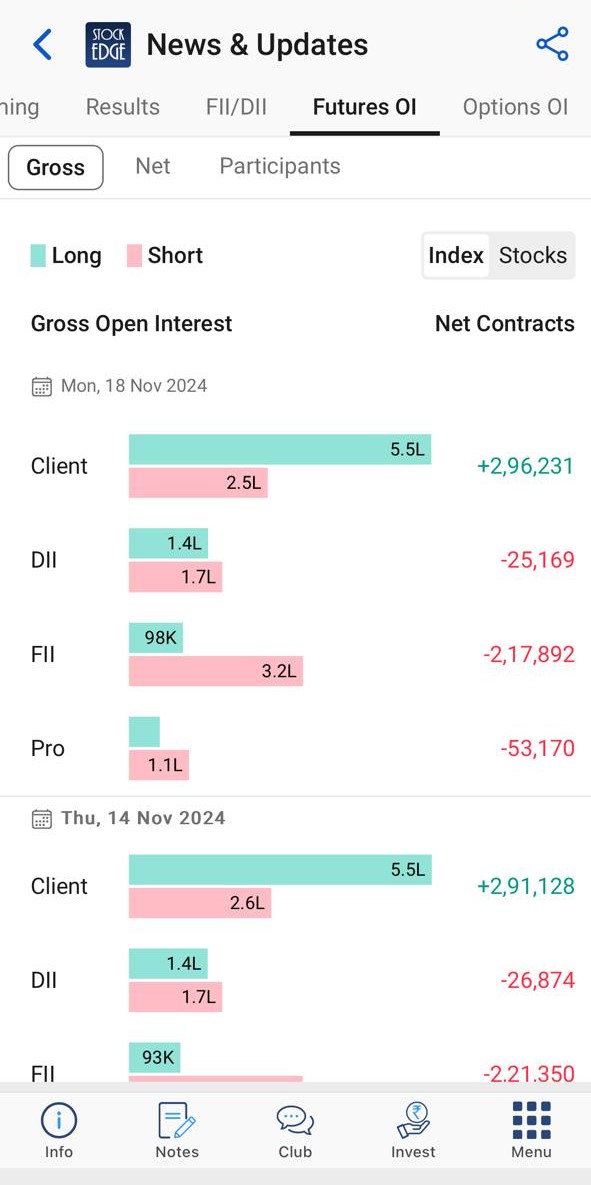591x1185 pixels.
Task: Switch to Stocks view
Action: 533,255
